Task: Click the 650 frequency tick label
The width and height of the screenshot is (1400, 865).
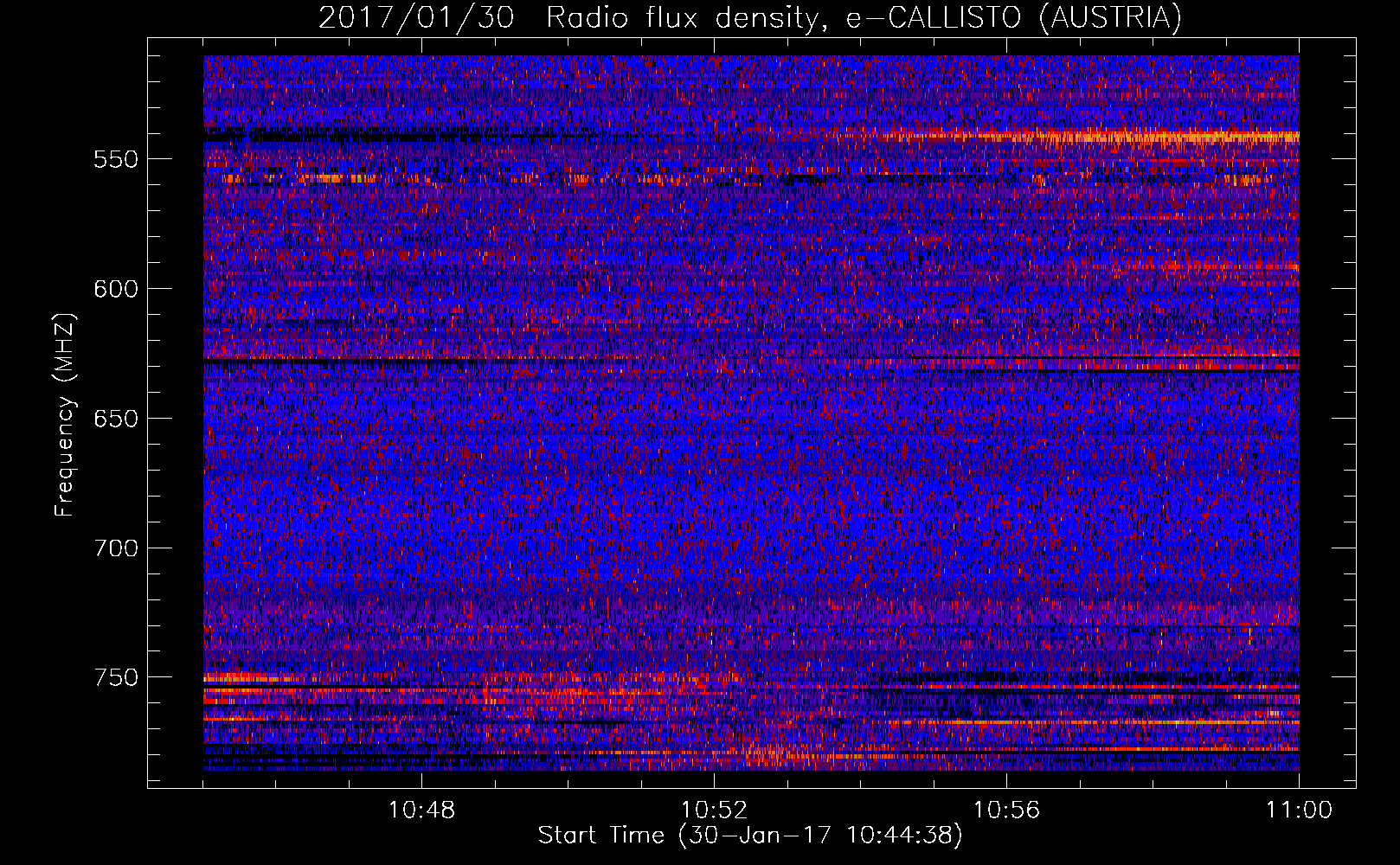Action: [x=116, y=419]
